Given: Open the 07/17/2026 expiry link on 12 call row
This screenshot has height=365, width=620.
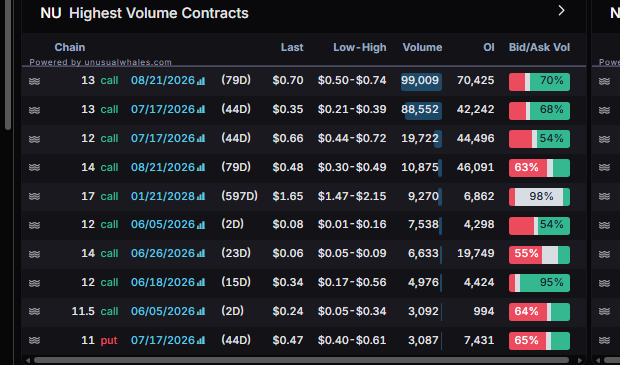Looking at the screenshot, I should point(163,138).
